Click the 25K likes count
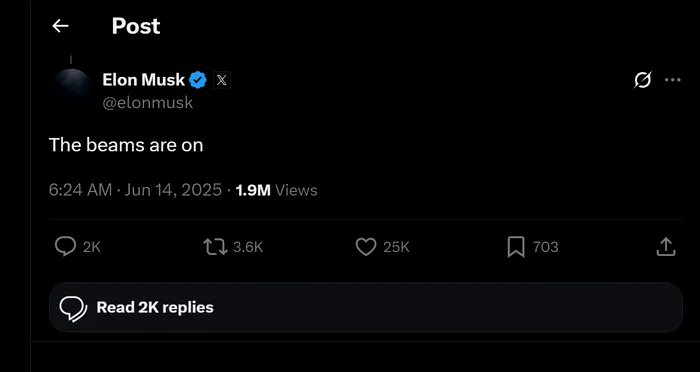The height and width of the screenshot is (372, 700). [x=396, y=247]
